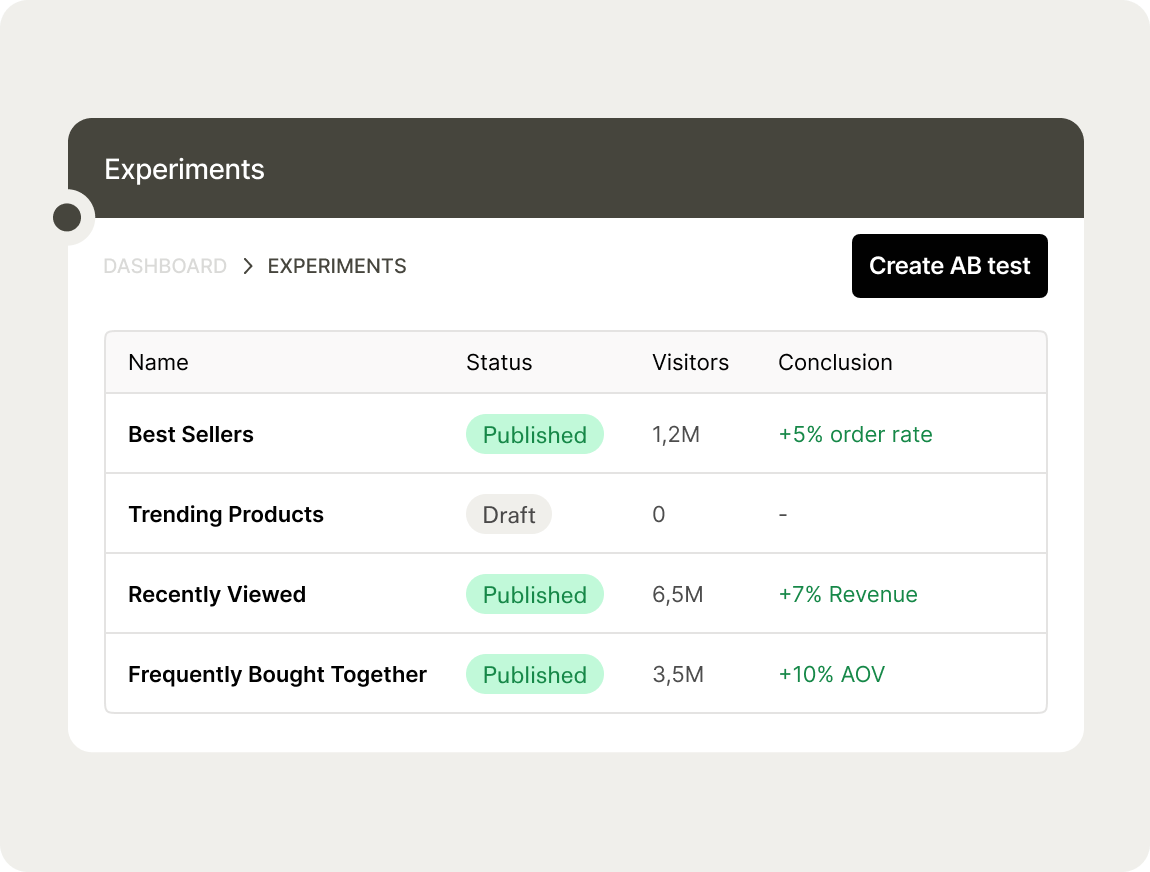Sort by the Visitors column header
The image size is (1150, 872).
(690, 362)
